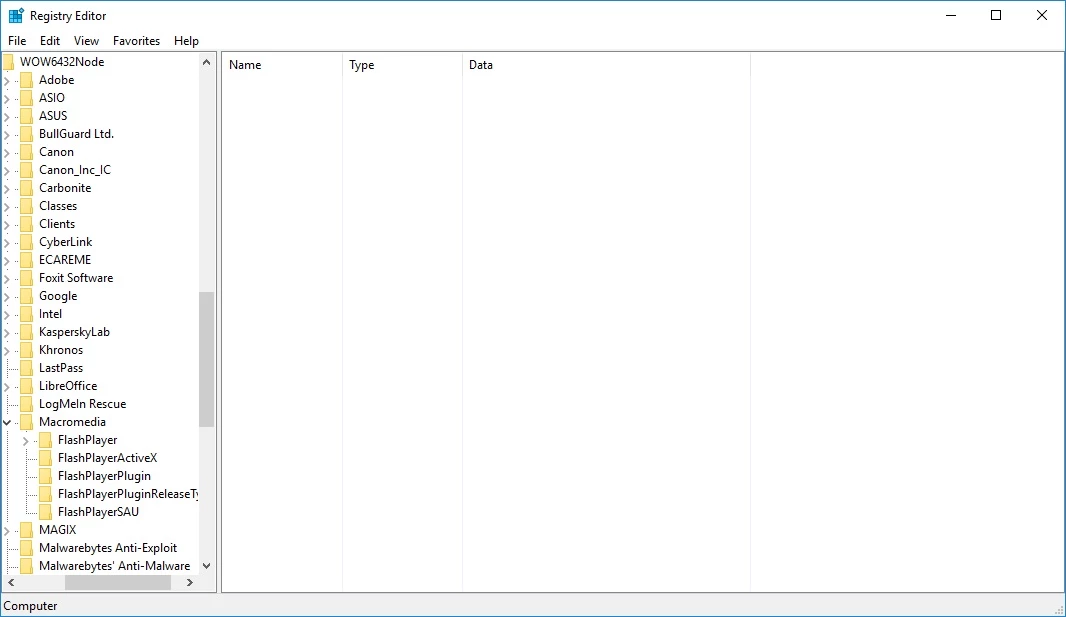The image size is (1066, 617).
Task: Expand the KasperskyLab key
Action: 7,333
